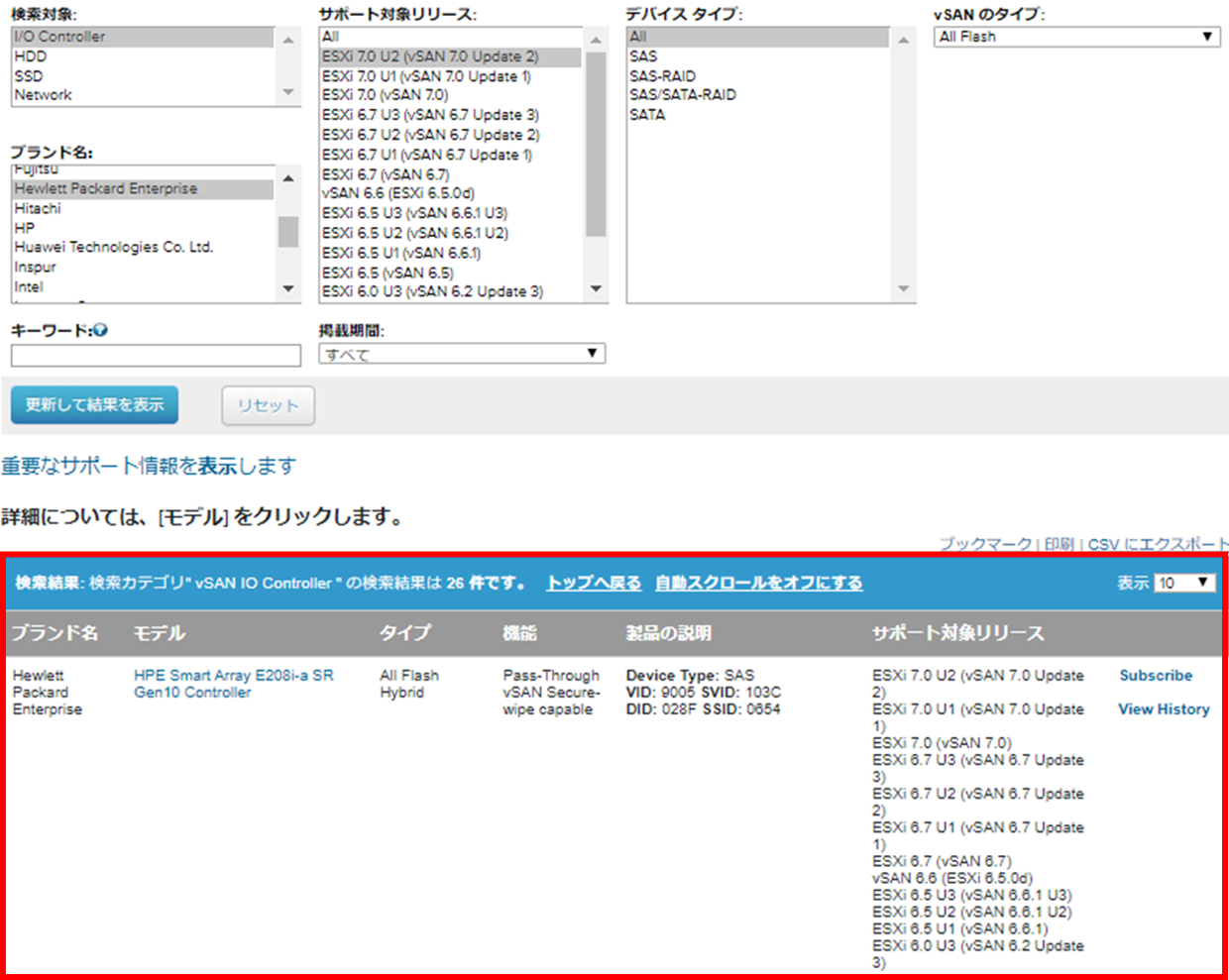This screenshot has height=980, width=1229.
Task: Select I/O Controller in search target list
Action: coord(143,37)
